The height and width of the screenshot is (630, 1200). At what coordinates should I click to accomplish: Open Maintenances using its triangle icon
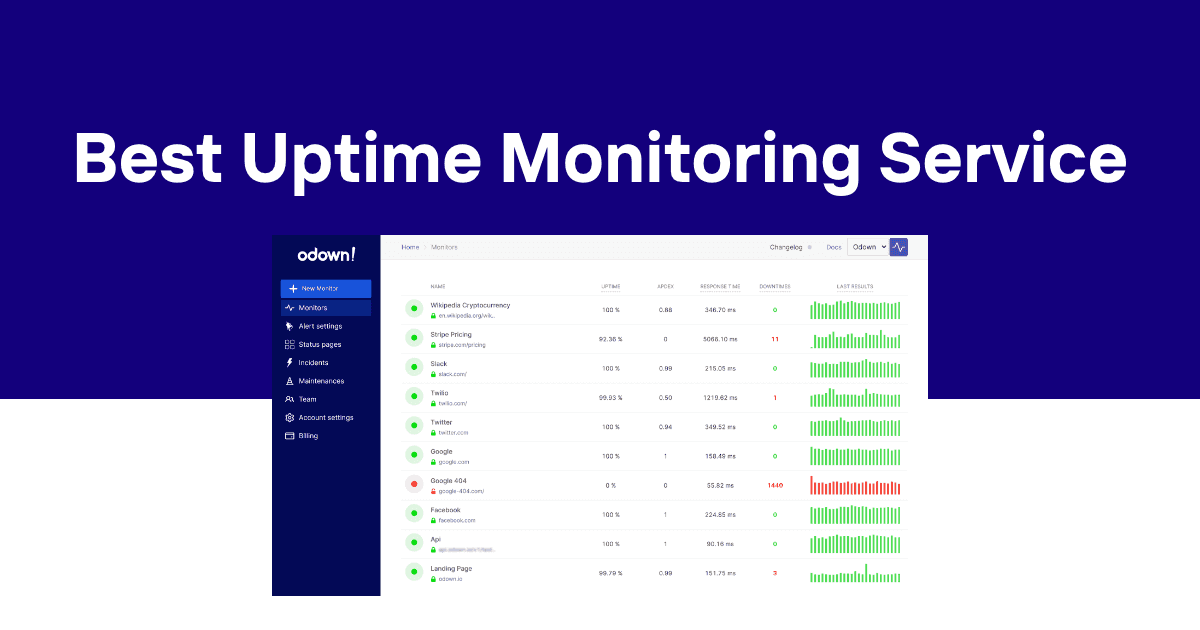coord(289,381)
